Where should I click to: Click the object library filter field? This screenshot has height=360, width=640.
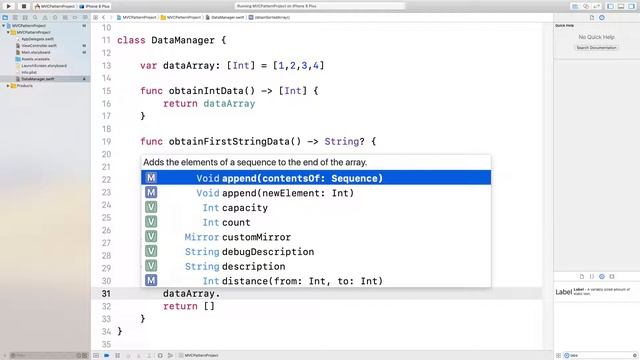tap(600, 356)
